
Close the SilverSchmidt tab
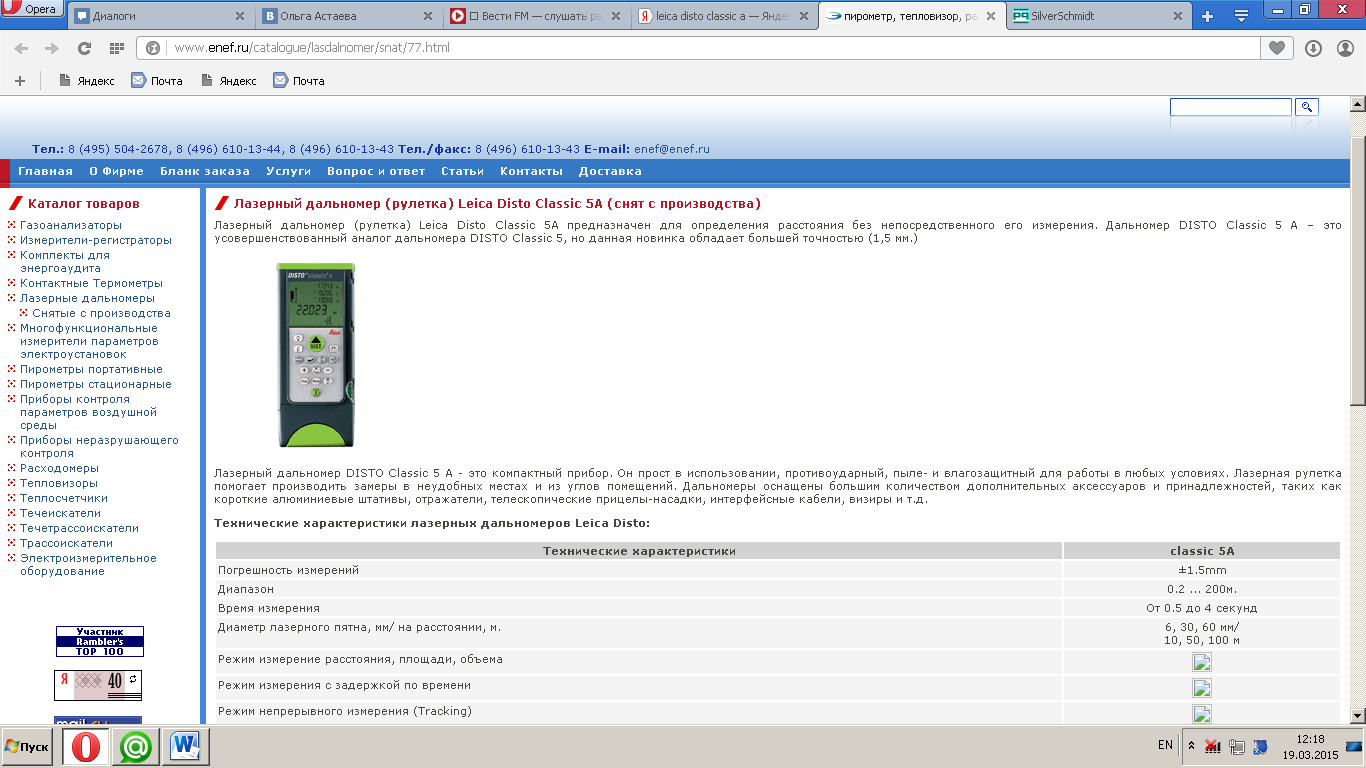click(x=1178, y=16)
